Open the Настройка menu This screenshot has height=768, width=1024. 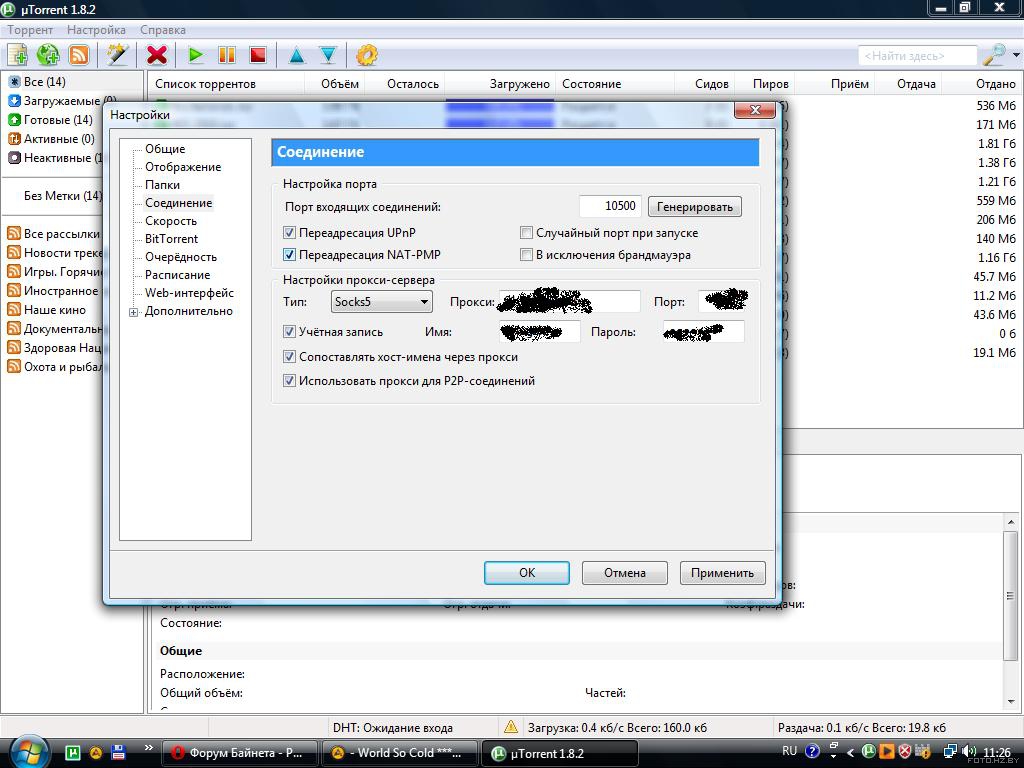click(x=96, y=29)
